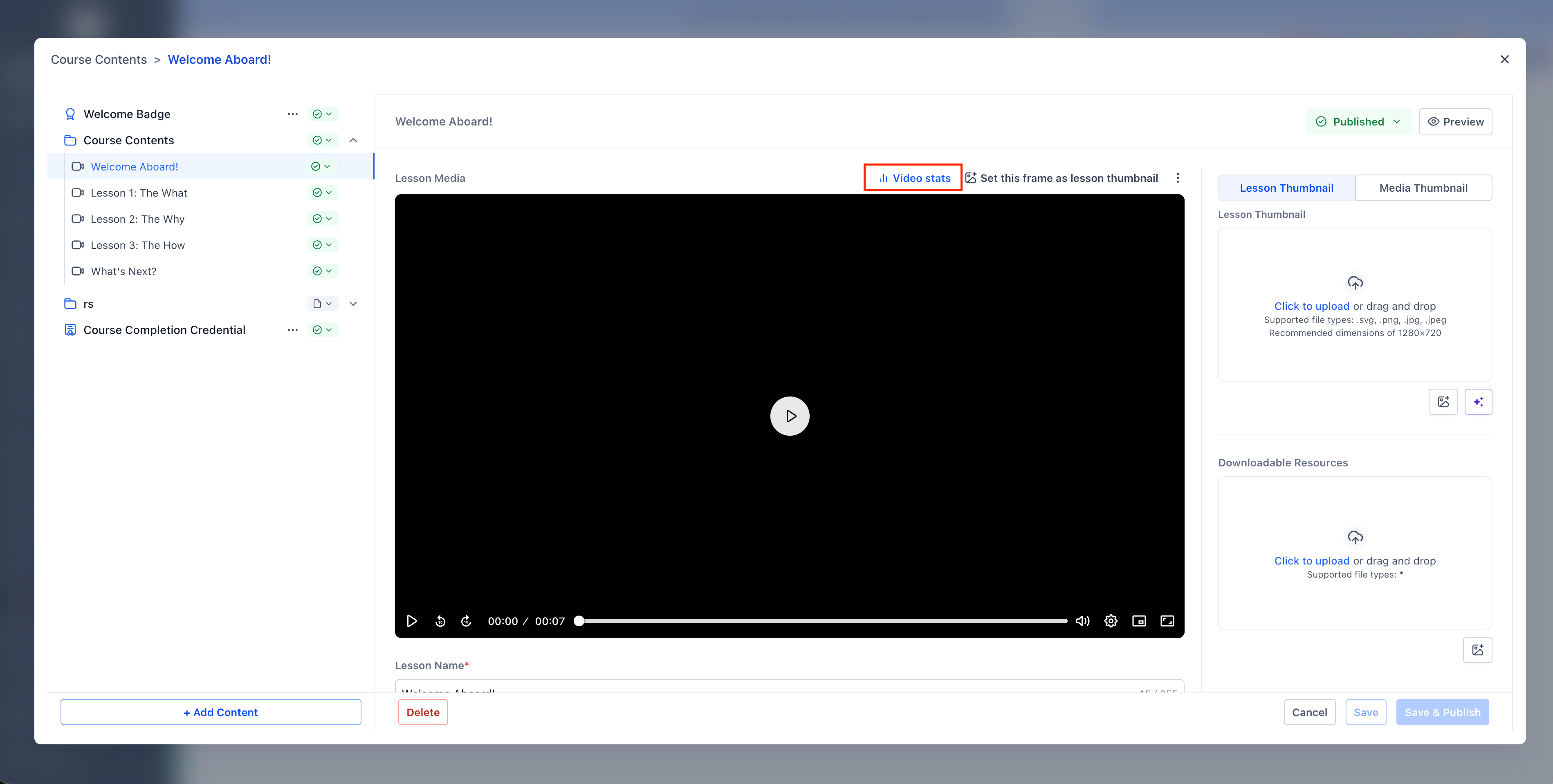Click video icon beside What's Next?

[77, 271]
